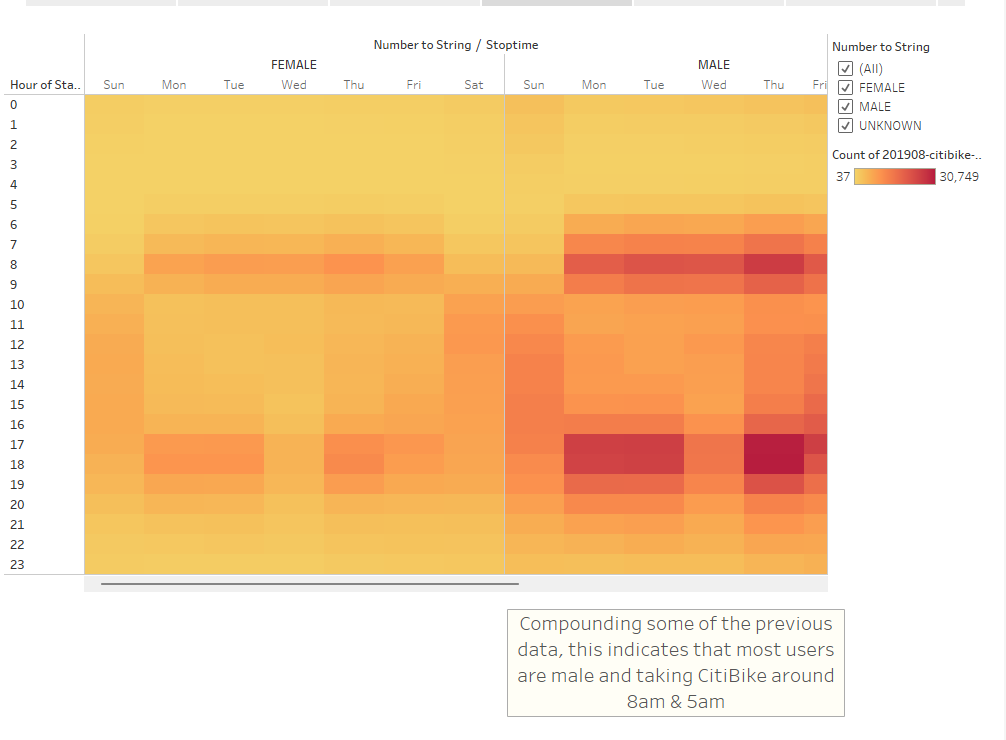Click the 'Hour of Sta..' column header
This screenshot has width=1006, height=740.
pos(44,84)
